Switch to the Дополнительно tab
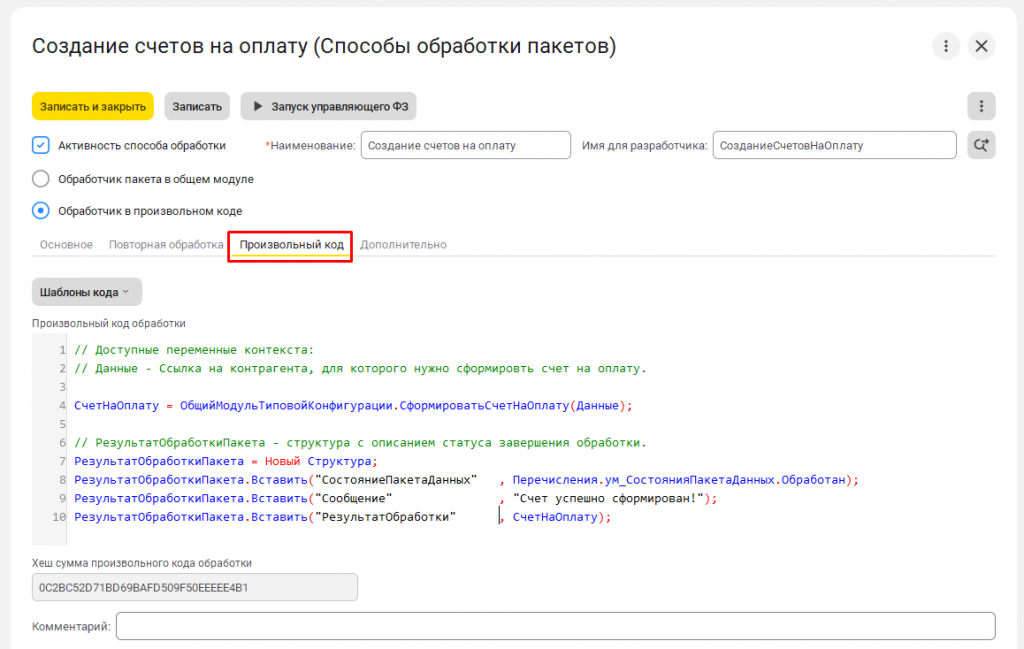The height and width of the screenshot is (649, 1024). pyautogui.click(x=403, y=245)
